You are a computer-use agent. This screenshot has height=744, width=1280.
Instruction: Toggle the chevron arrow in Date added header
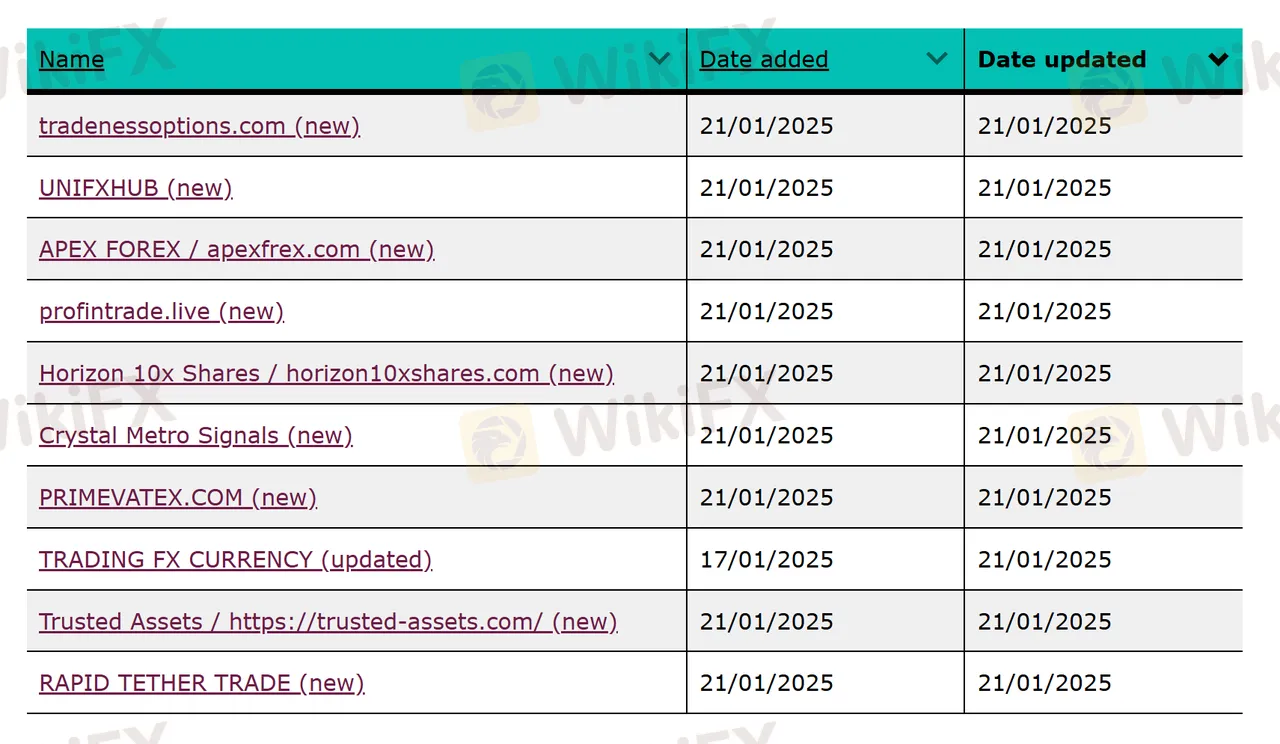[937, 59]
